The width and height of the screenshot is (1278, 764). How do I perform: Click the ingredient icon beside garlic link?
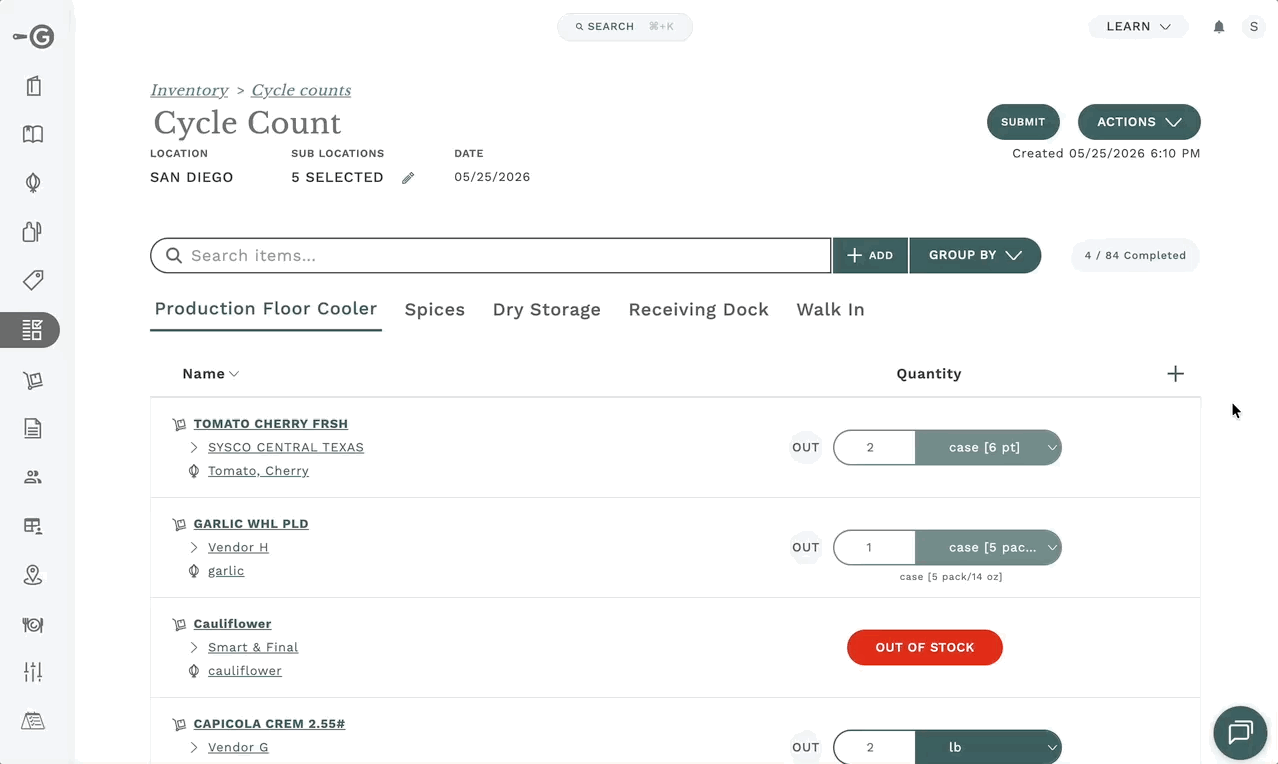(194, 571)
